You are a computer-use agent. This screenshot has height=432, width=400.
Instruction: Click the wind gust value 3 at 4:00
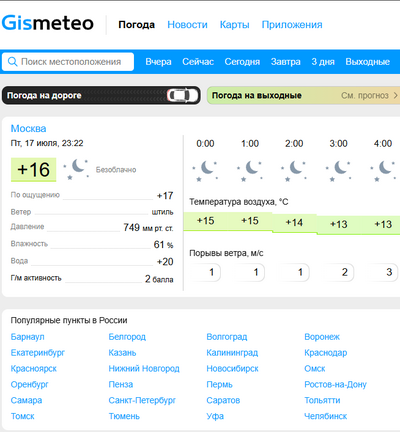coord(389,272)
